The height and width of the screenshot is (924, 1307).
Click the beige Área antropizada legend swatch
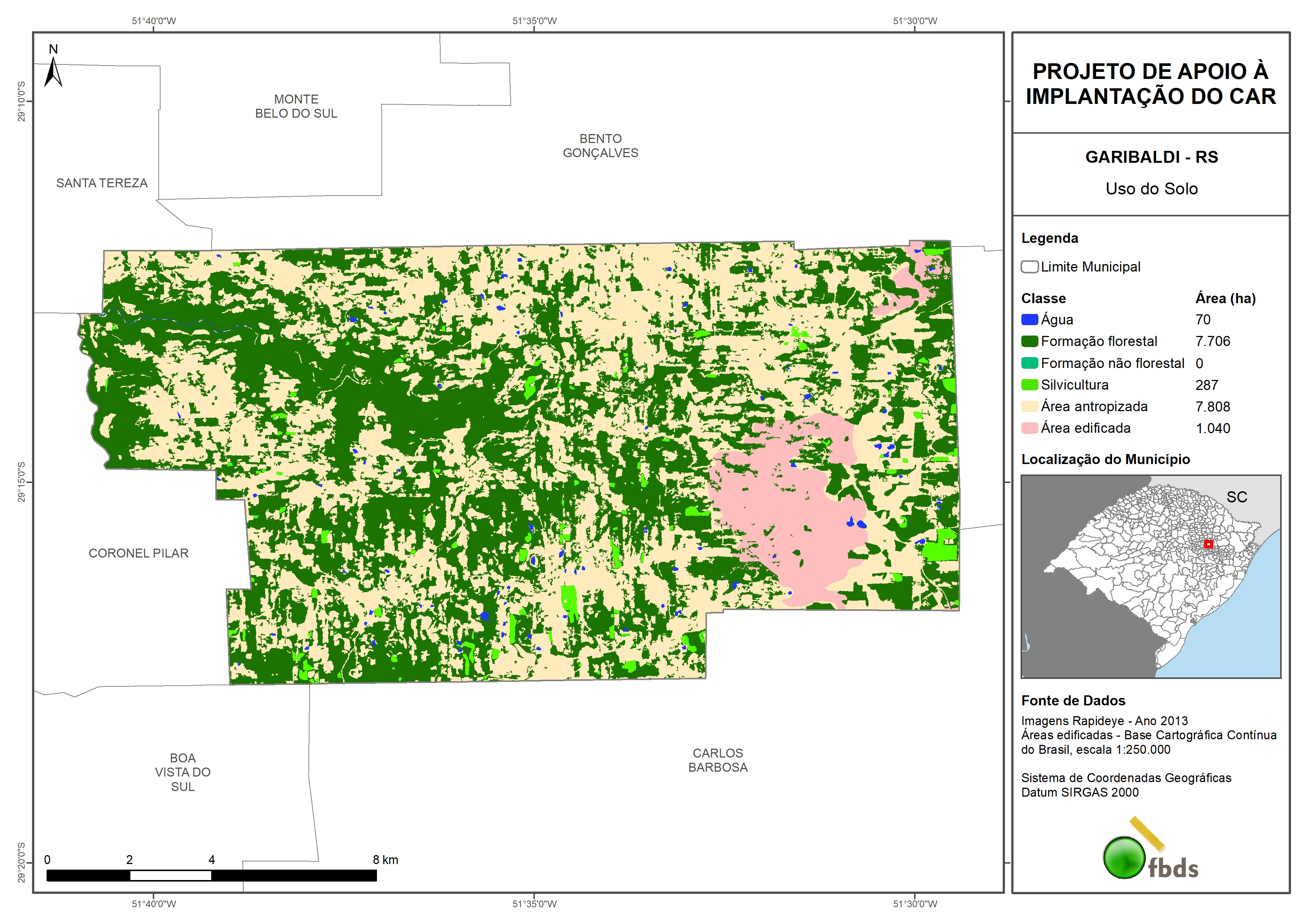click(x=1029, y=406)
